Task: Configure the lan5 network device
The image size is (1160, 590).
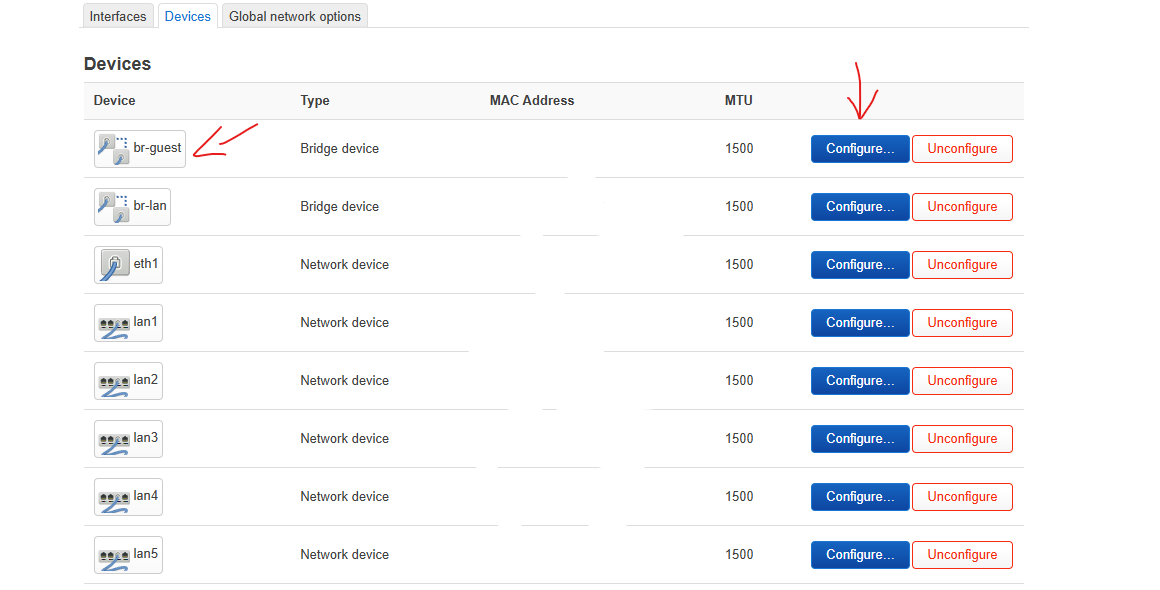Action: [x=860, y=555]
